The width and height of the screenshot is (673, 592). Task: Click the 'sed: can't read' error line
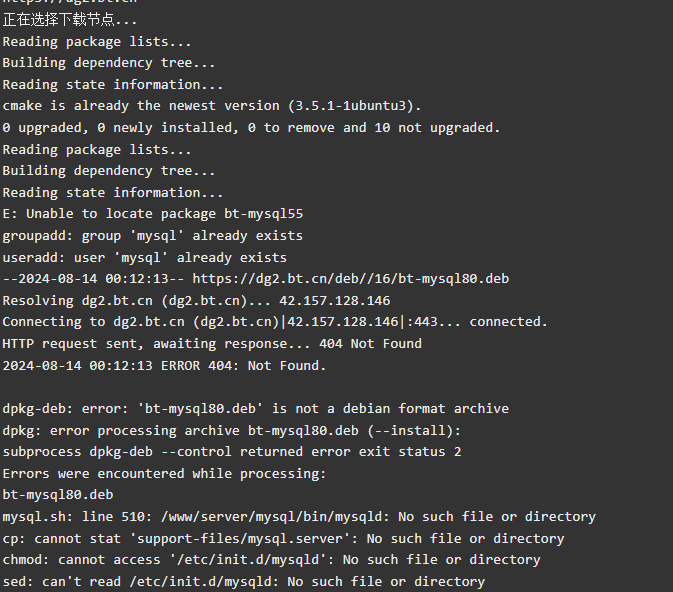pyautogui.click(x=244, y=582)
